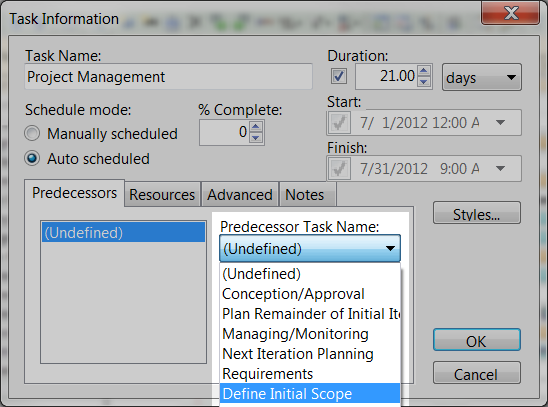Viewport: 548px width, 407px height.
Task: Select Manually scheduled radio button
Action: [32, 133]
